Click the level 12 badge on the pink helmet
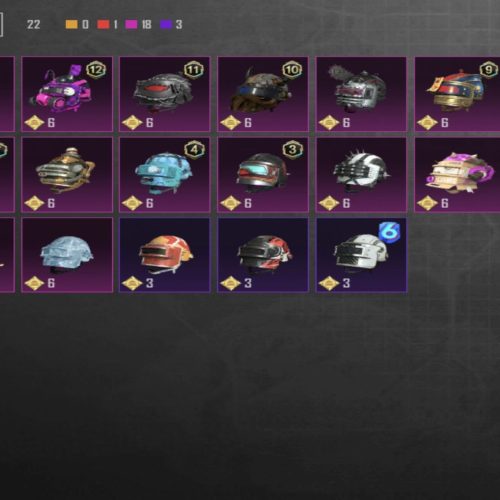Screen dimensions: 500x500 click(96, 70)
